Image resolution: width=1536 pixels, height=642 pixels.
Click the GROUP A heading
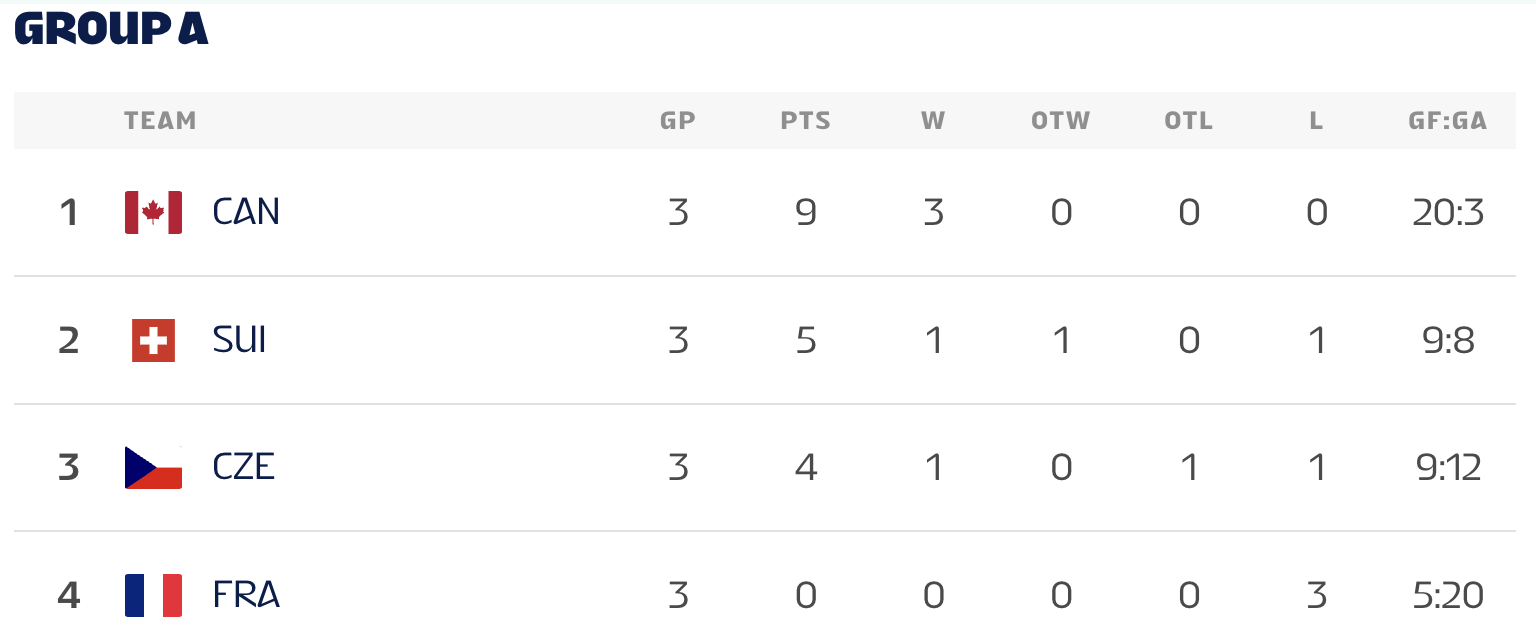[111, 30]
